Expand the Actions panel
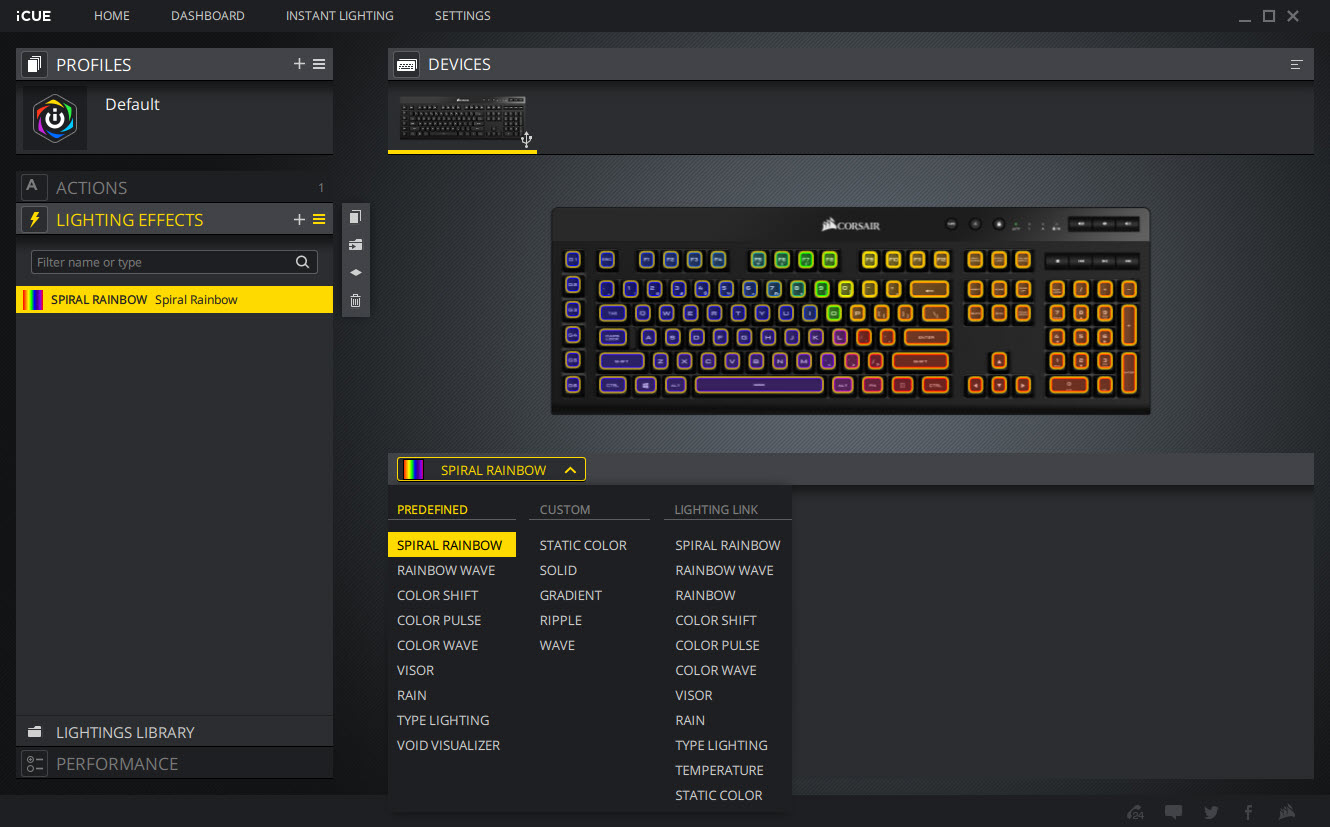1330x827 pixels. (x=174, y=187)
